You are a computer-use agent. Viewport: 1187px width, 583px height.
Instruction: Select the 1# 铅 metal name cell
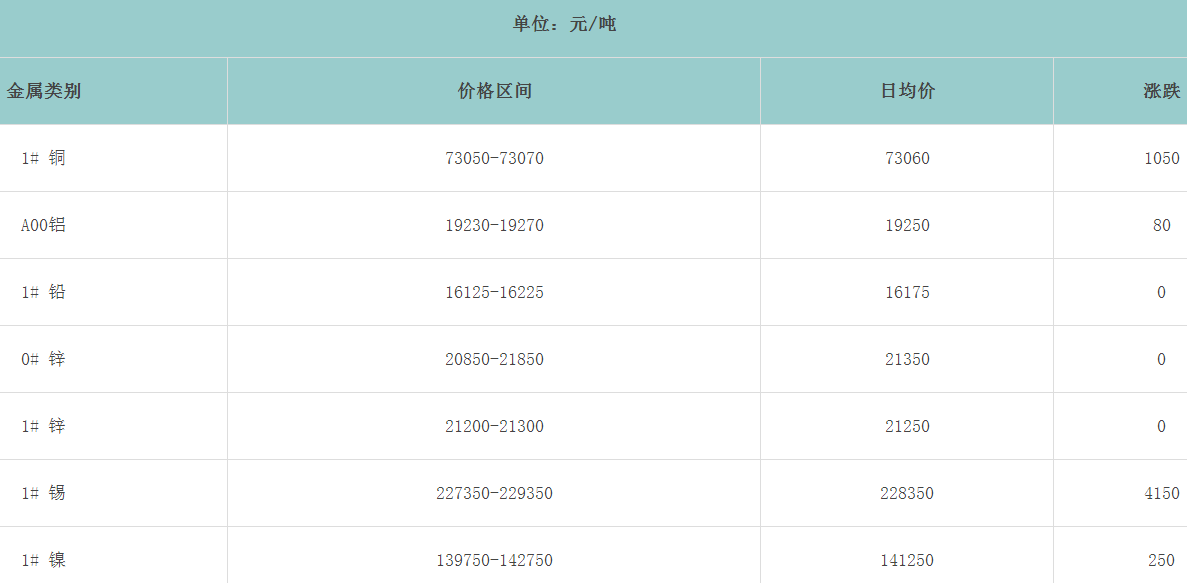click(43, 292)
